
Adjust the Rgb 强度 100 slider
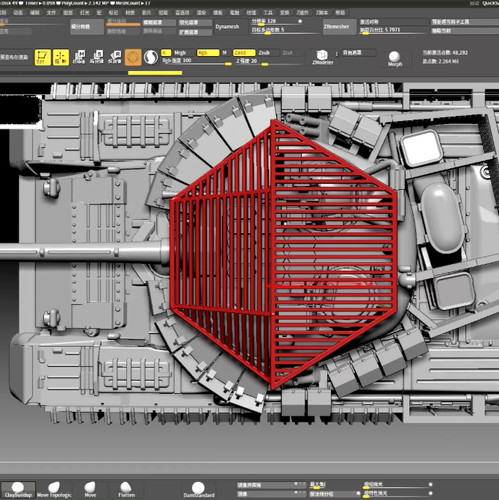(x=197, y=61)
